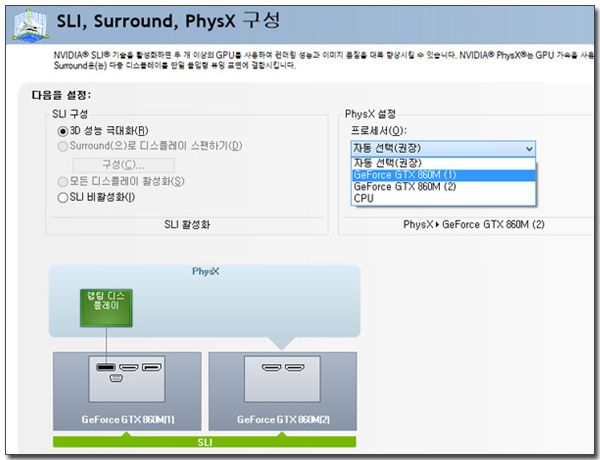Click the PhysX diagram label
The height and width of the screenshot is (460, 600).
coord(205,271)
